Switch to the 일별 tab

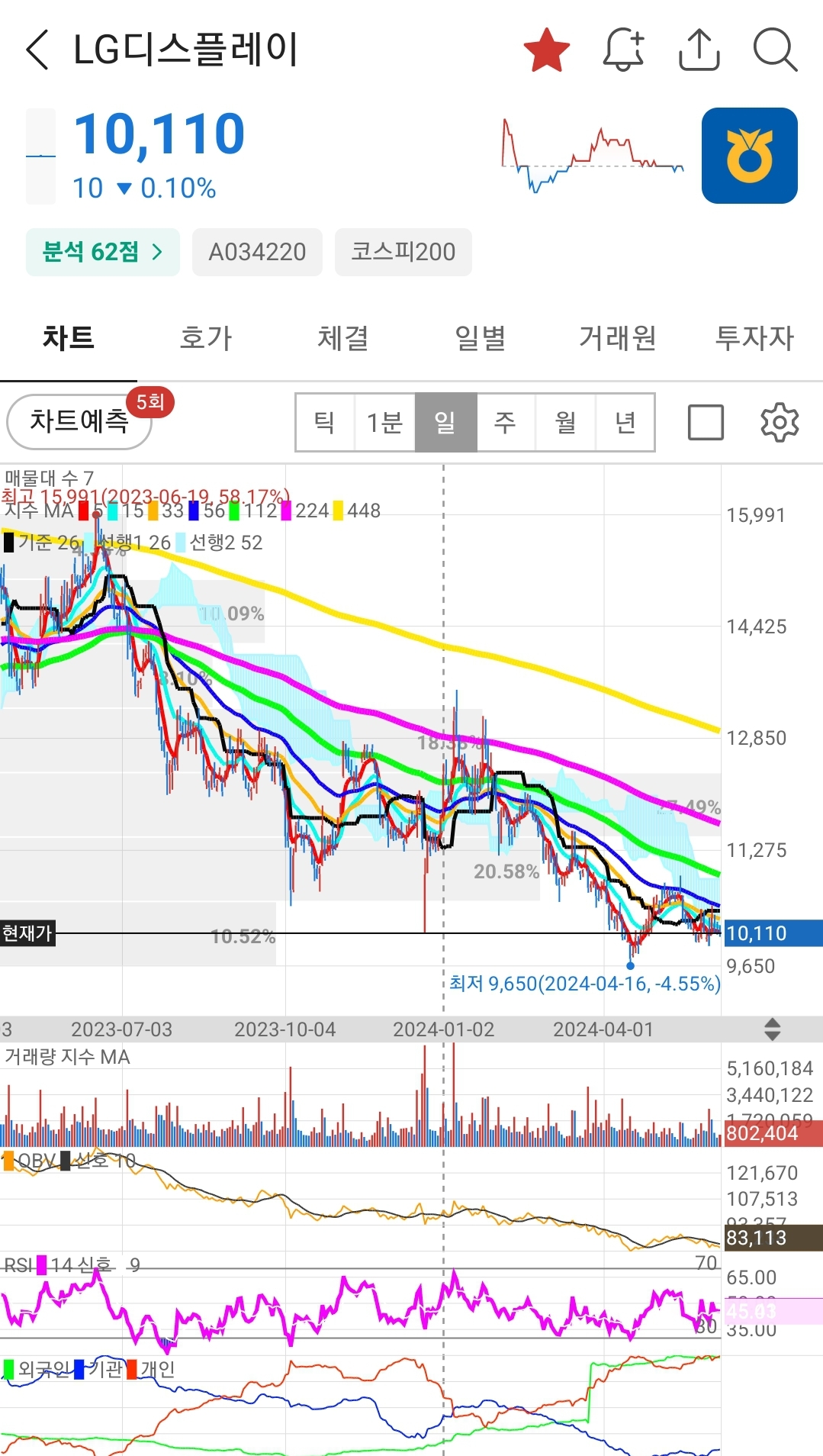(x=481, y=337)
